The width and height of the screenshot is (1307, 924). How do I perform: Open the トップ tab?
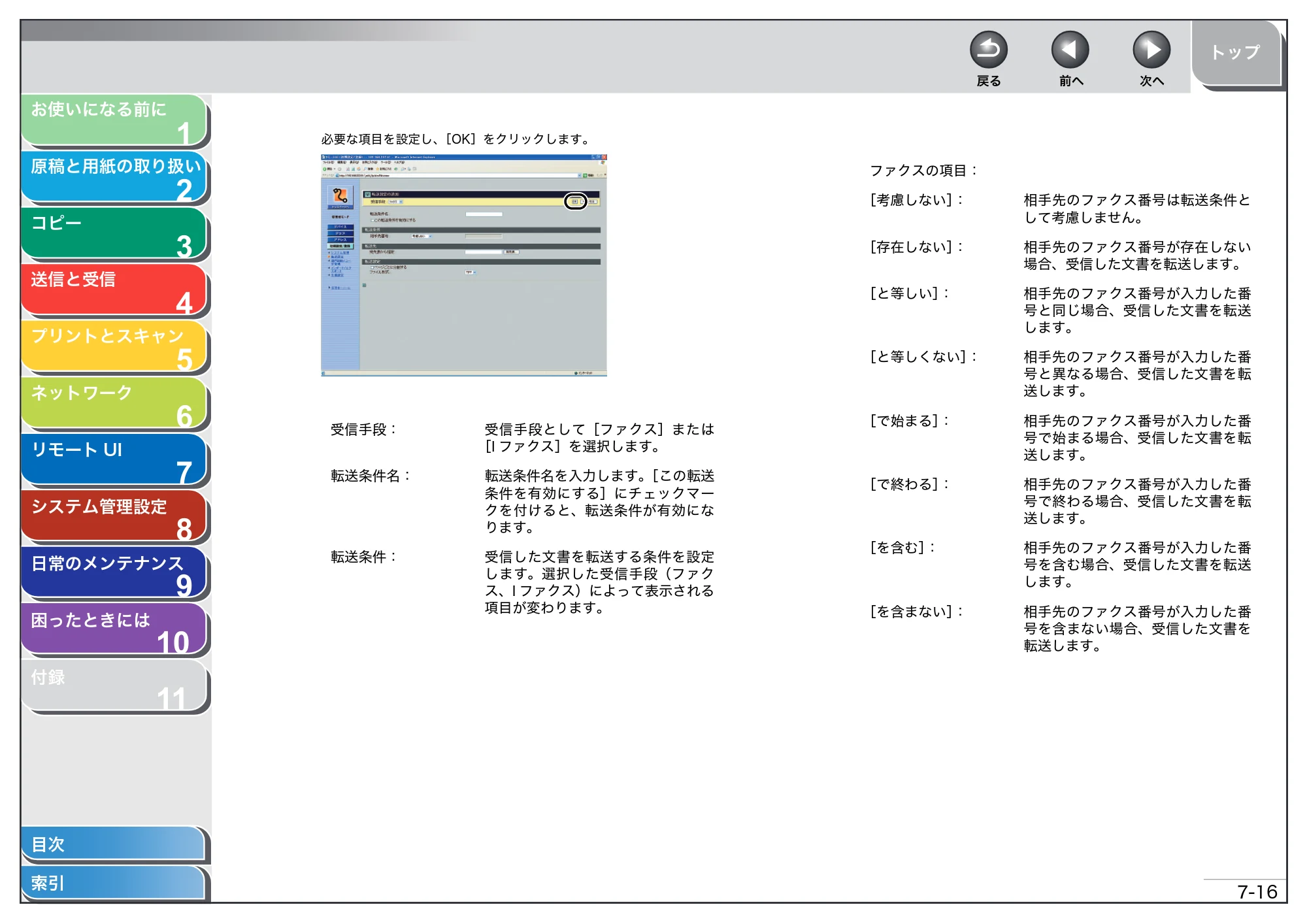coord(1236,53)
